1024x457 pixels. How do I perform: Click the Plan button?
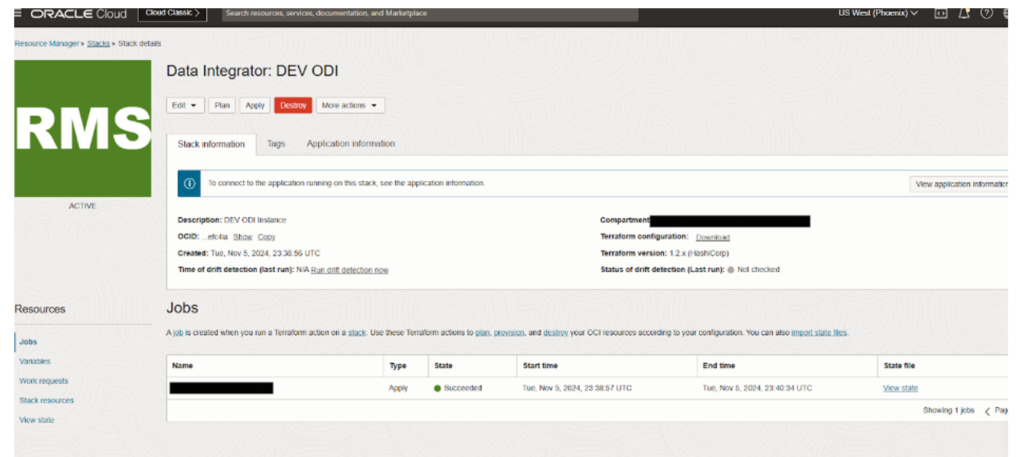pyautogui.click(x=222, y=105)
